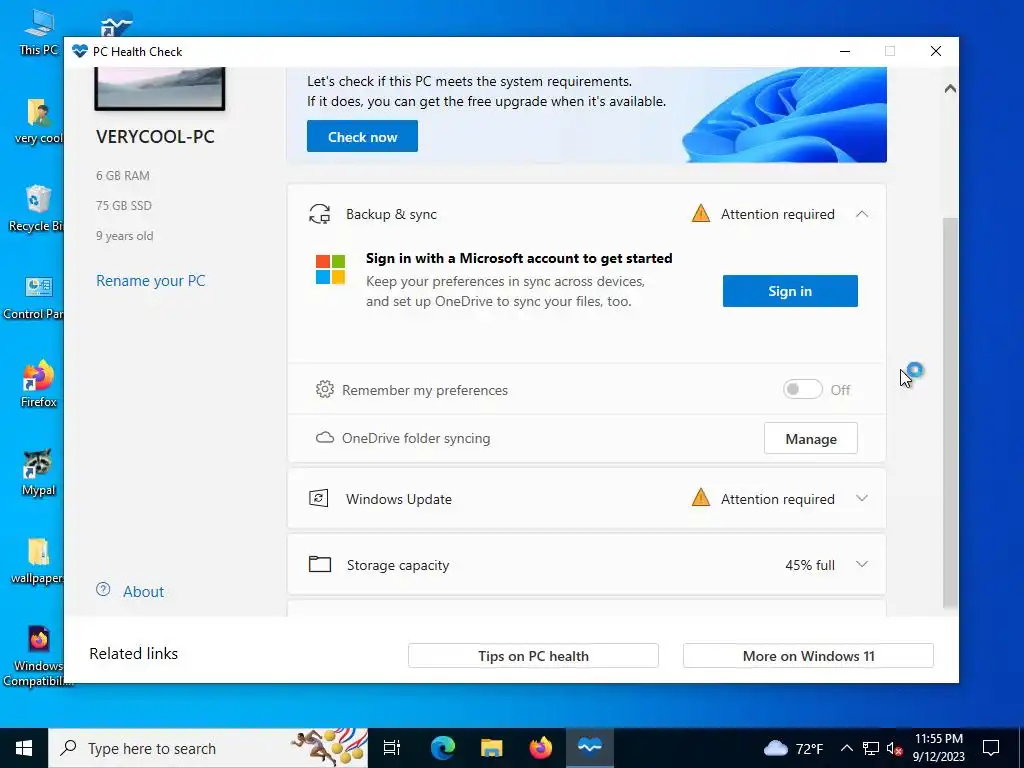Open Tips on PC health link

tap(533, 656)
